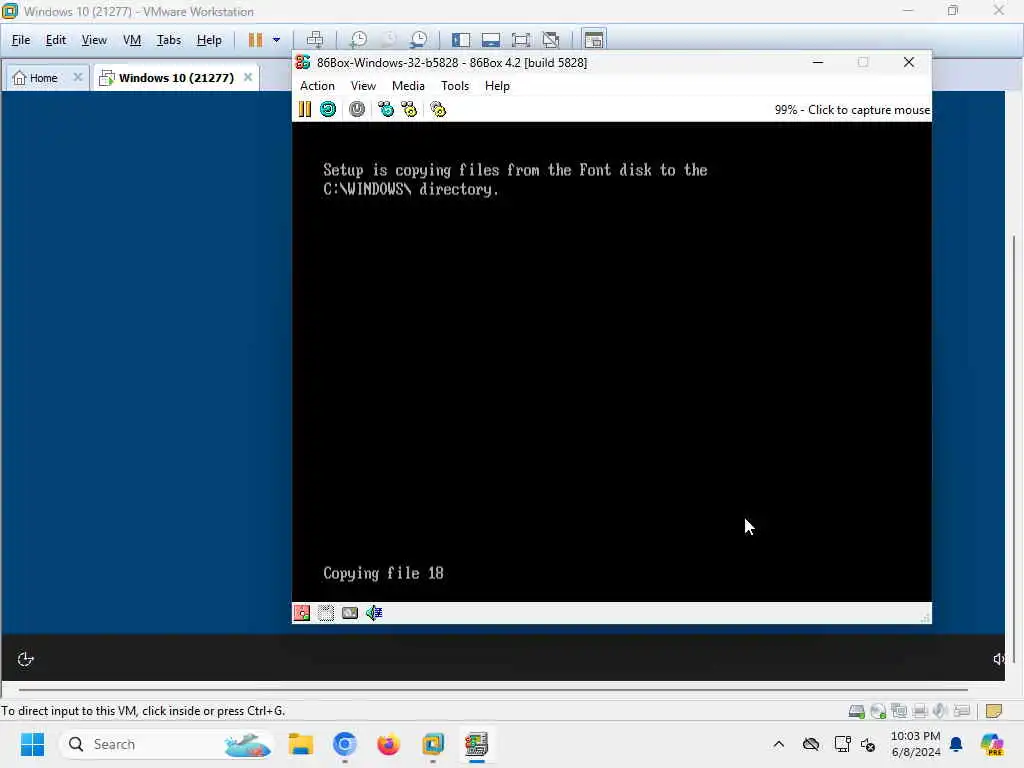Click VMware network adapter status icon
The image size is (1024, 768).
pos(899,711)
